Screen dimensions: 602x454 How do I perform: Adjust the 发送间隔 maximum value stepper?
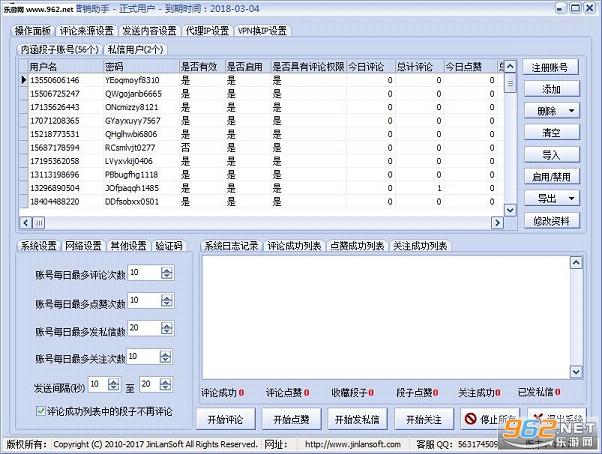pyautogui.click(x=165, y=384)
